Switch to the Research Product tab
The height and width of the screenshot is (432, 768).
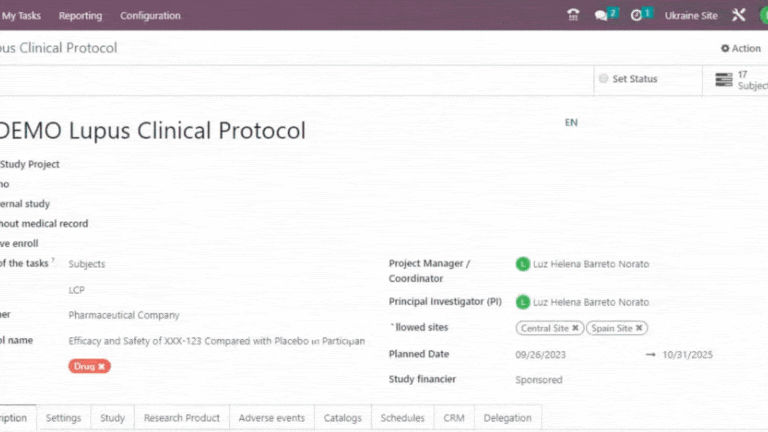(181, 418)
